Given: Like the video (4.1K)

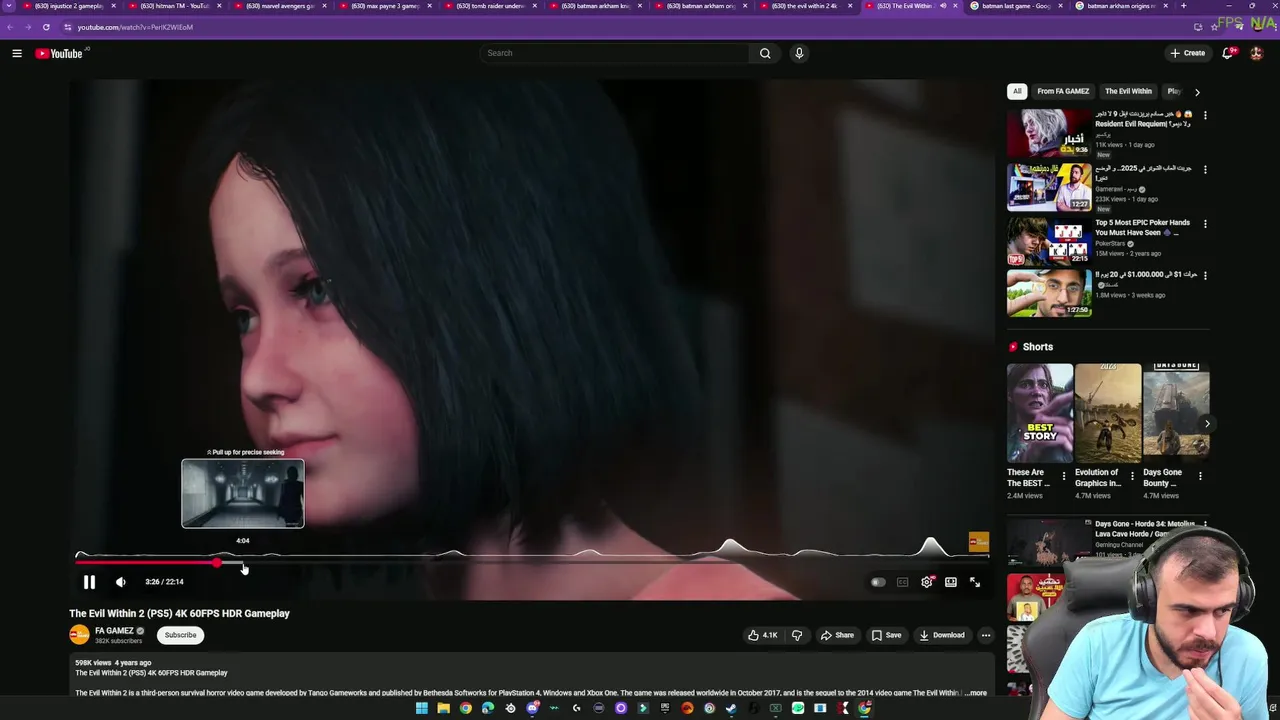Looking at the screenshot, I should pyautogui.click(x=762, y=635).
